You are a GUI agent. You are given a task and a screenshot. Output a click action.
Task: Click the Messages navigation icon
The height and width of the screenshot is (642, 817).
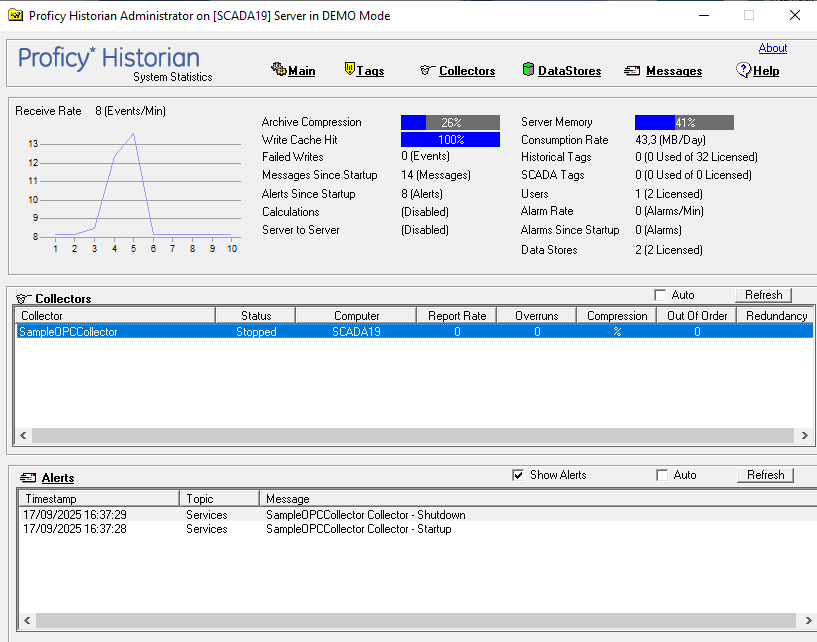(x=632, y=70)
